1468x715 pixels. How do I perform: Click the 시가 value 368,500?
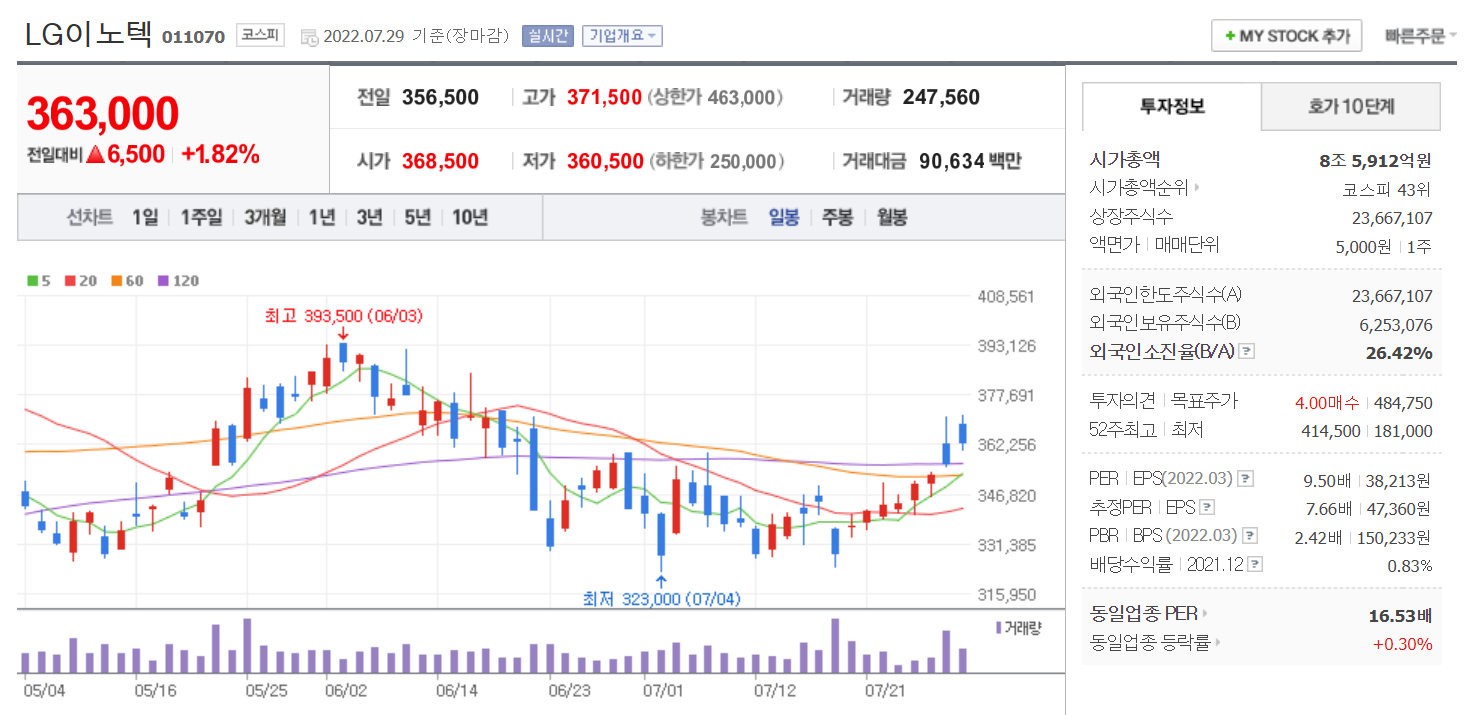[x=440, y=161]
